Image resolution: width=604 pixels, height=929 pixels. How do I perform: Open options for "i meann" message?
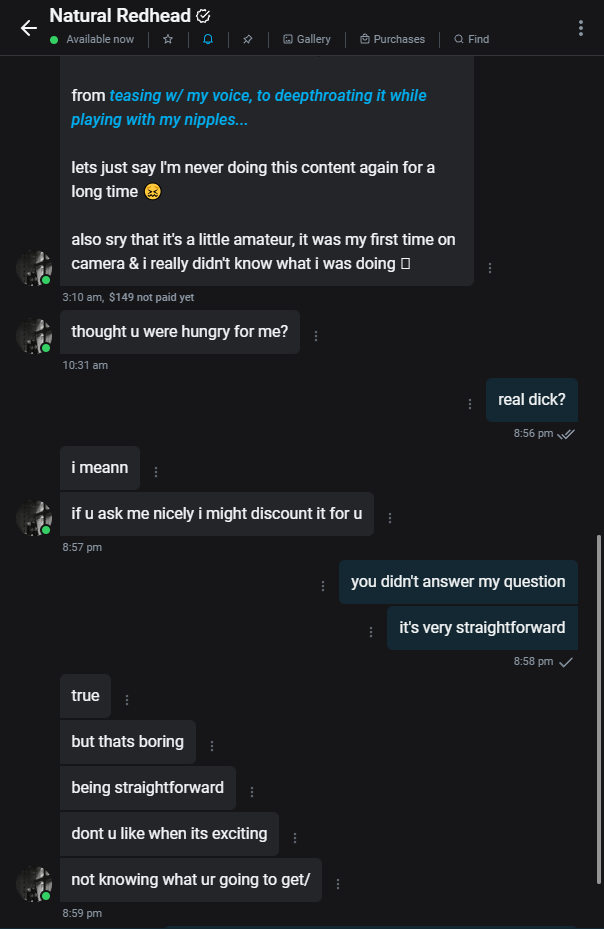[156, 472]
